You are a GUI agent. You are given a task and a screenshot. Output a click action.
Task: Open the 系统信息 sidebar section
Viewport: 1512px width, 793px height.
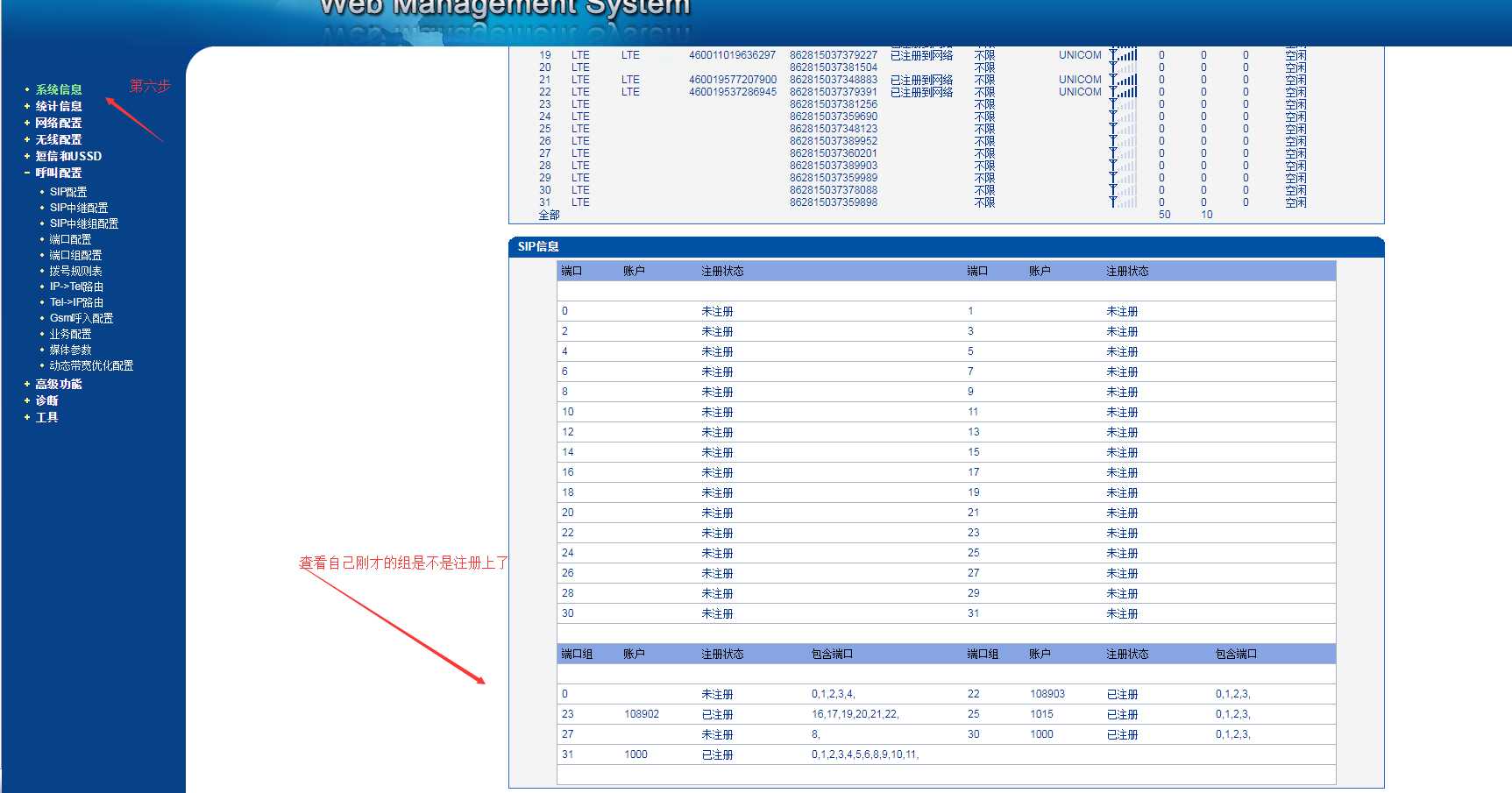tap(59, 89)
